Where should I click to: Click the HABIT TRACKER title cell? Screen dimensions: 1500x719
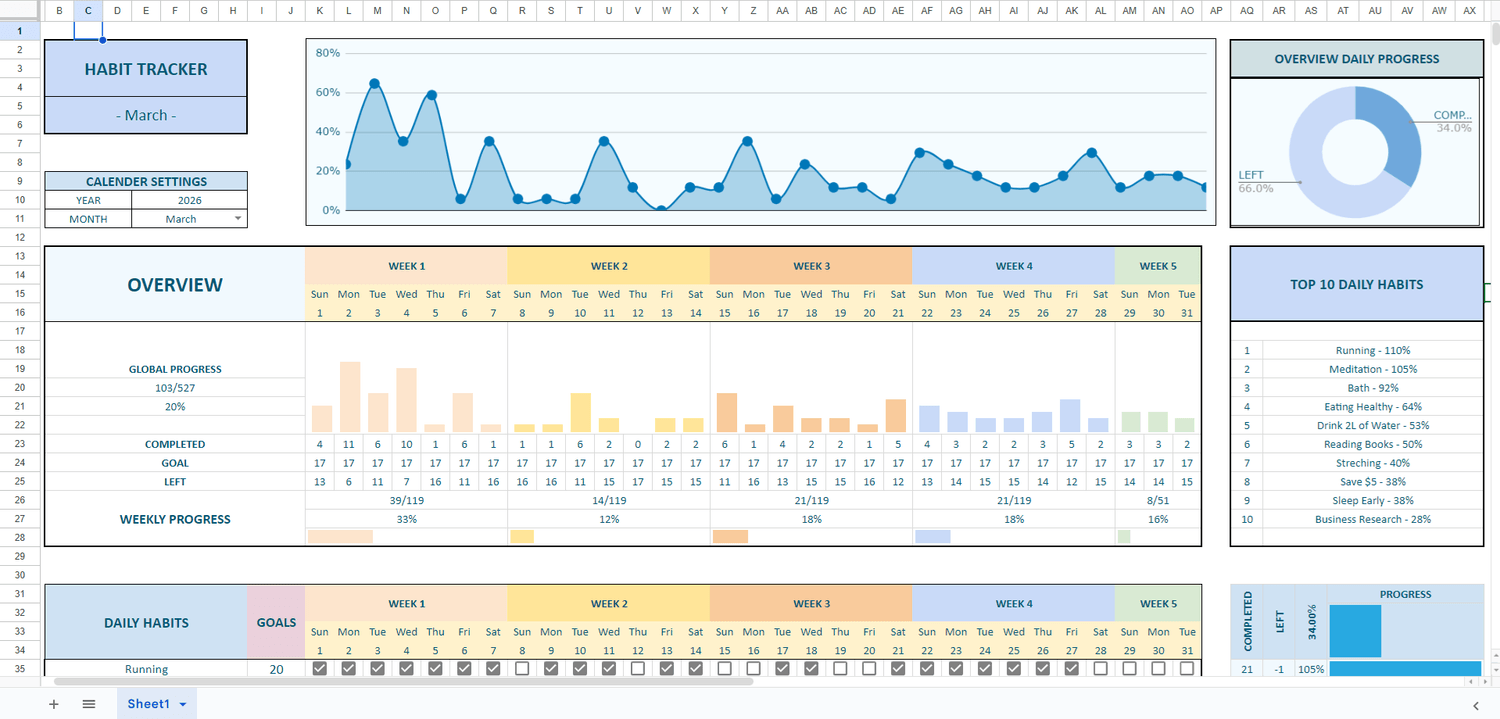146,69
